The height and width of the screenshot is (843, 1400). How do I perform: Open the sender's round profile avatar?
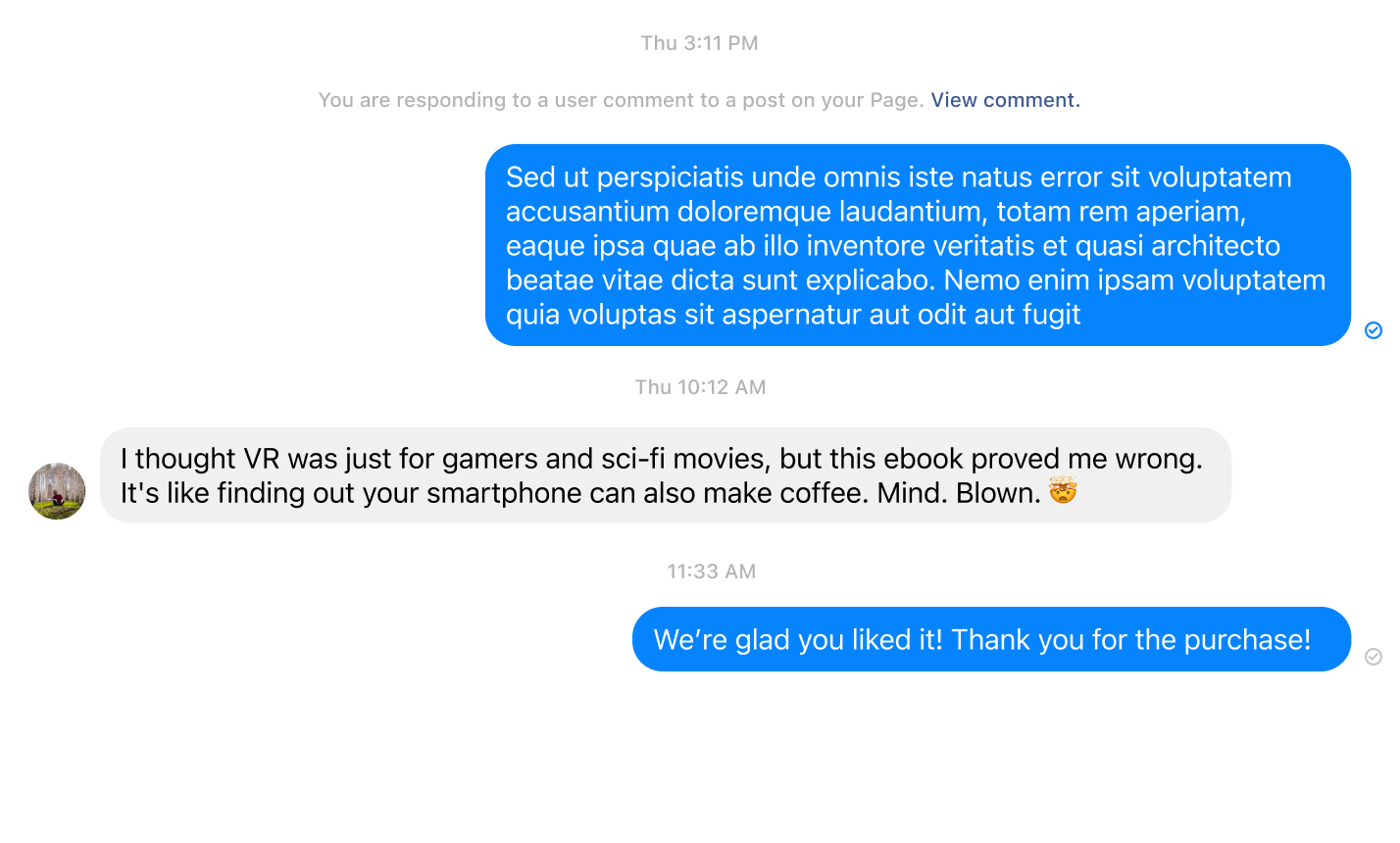pos(57,491)
